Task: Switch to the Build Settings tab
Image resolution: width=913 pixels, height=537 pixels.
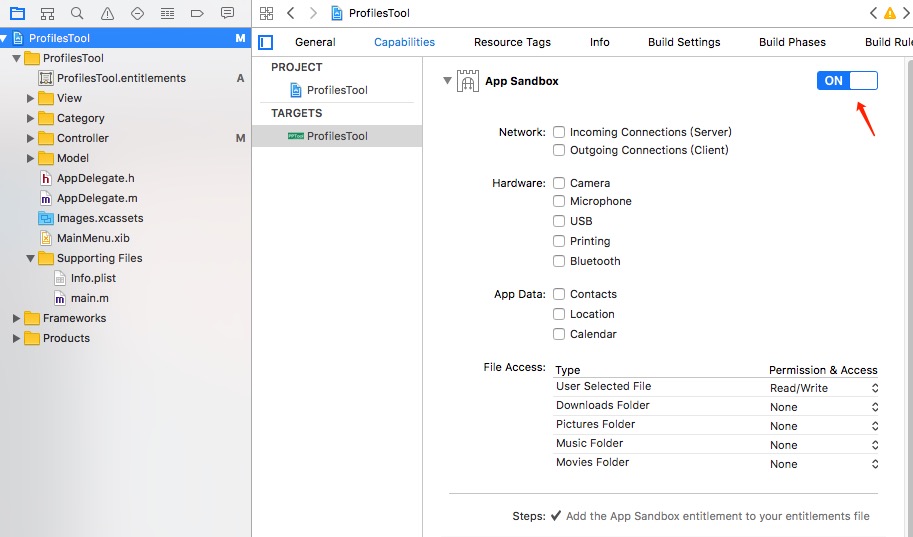Action: pos(684,42)
